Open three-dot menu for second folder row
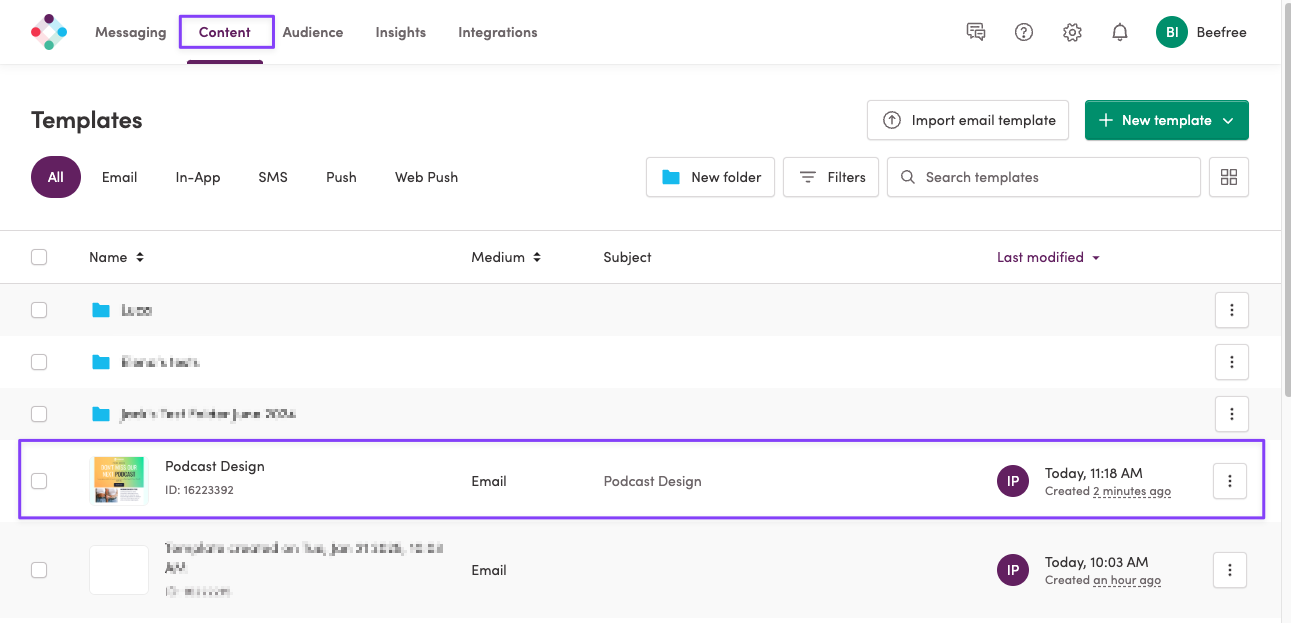Viewport: 1291px width, 623px height. coord(1231,362)
